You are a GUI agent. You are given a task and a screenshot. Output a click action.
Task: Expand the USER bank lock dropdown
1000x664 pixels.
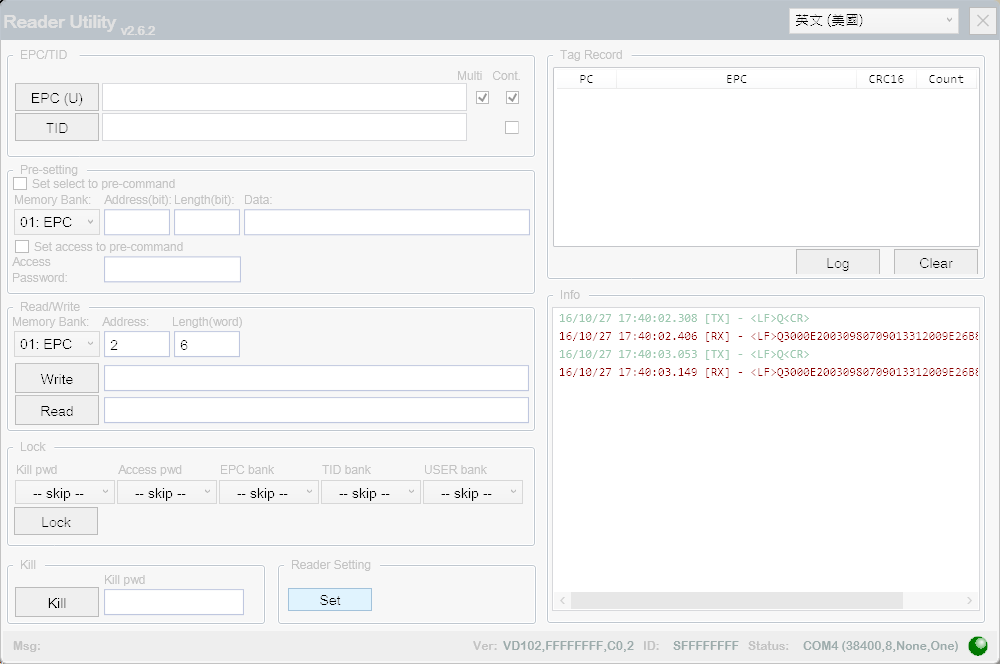click(473, 493)
